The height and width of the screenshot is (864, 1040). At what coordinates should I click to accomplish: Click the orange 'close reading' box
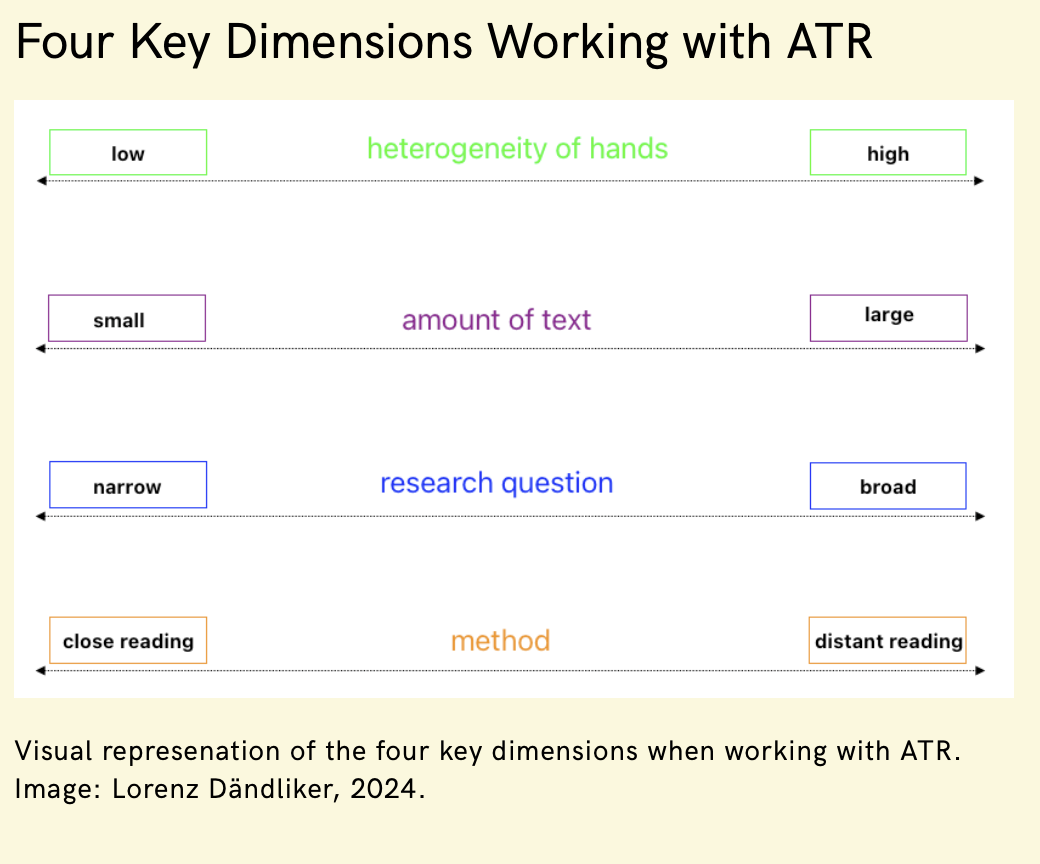coord(128,640)
